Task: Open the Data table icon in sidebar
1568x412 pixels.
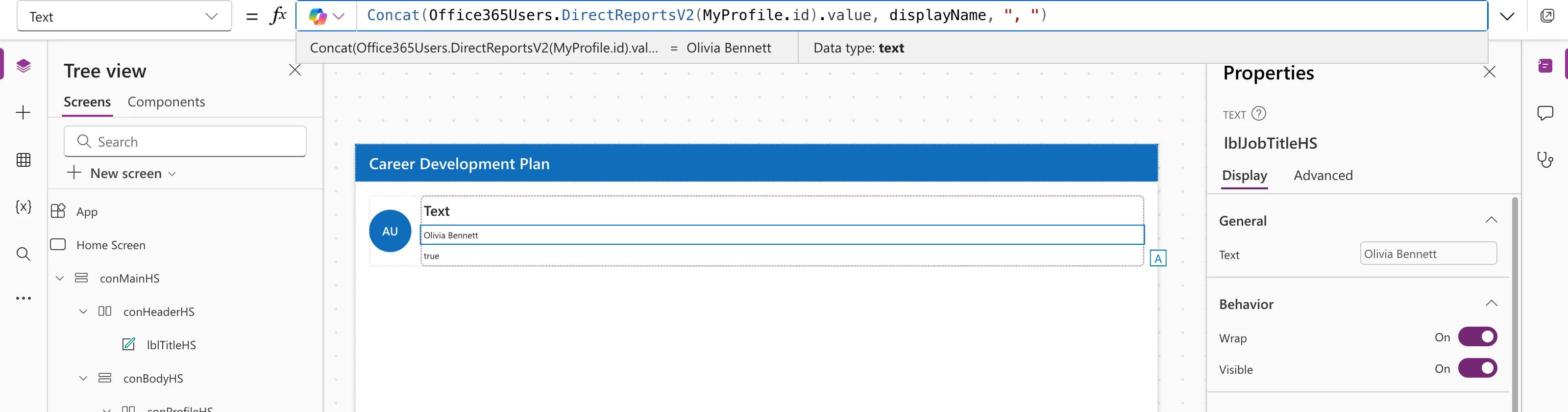Action: point(23,160)
